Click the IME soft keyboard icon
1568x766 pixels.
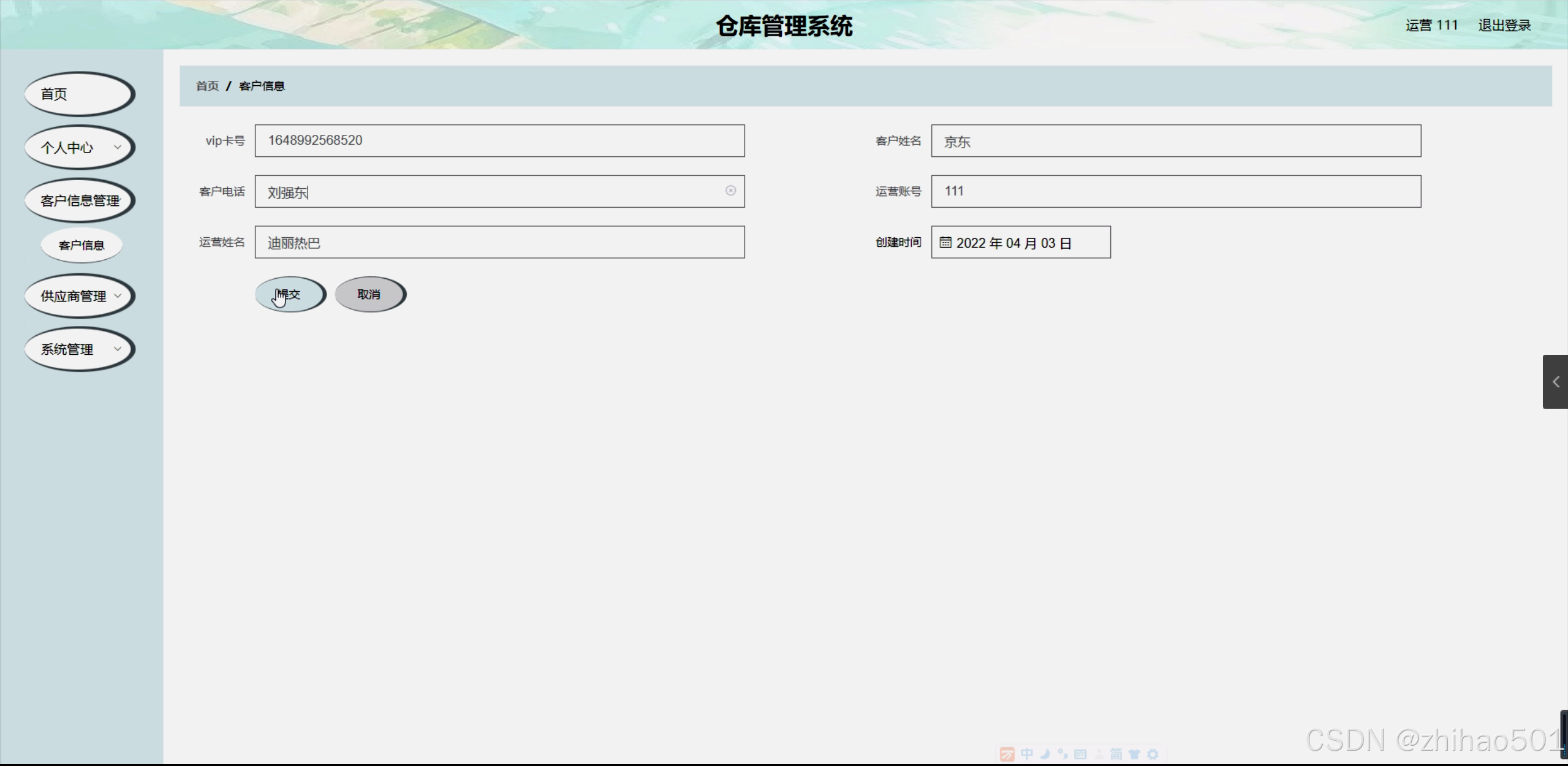[x=1080, y=754]
